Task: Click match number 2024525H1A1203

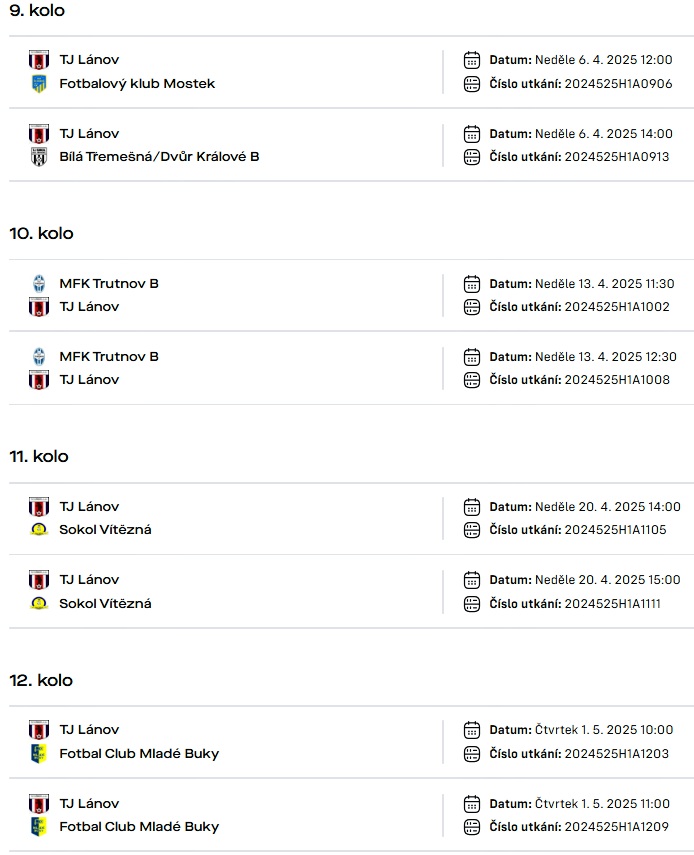Action: click(617, 754)
